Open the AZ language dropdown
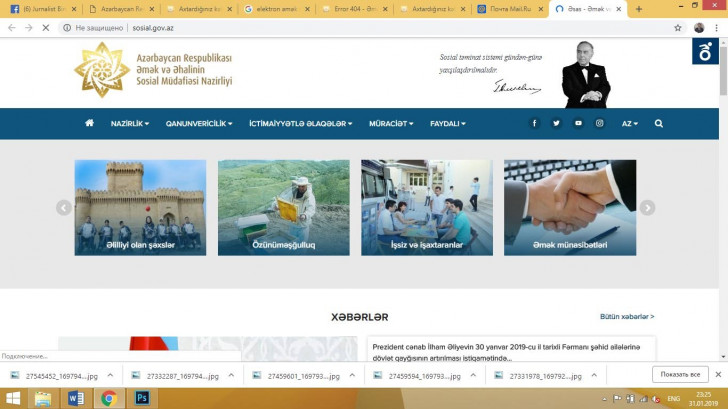 (630, 123)
